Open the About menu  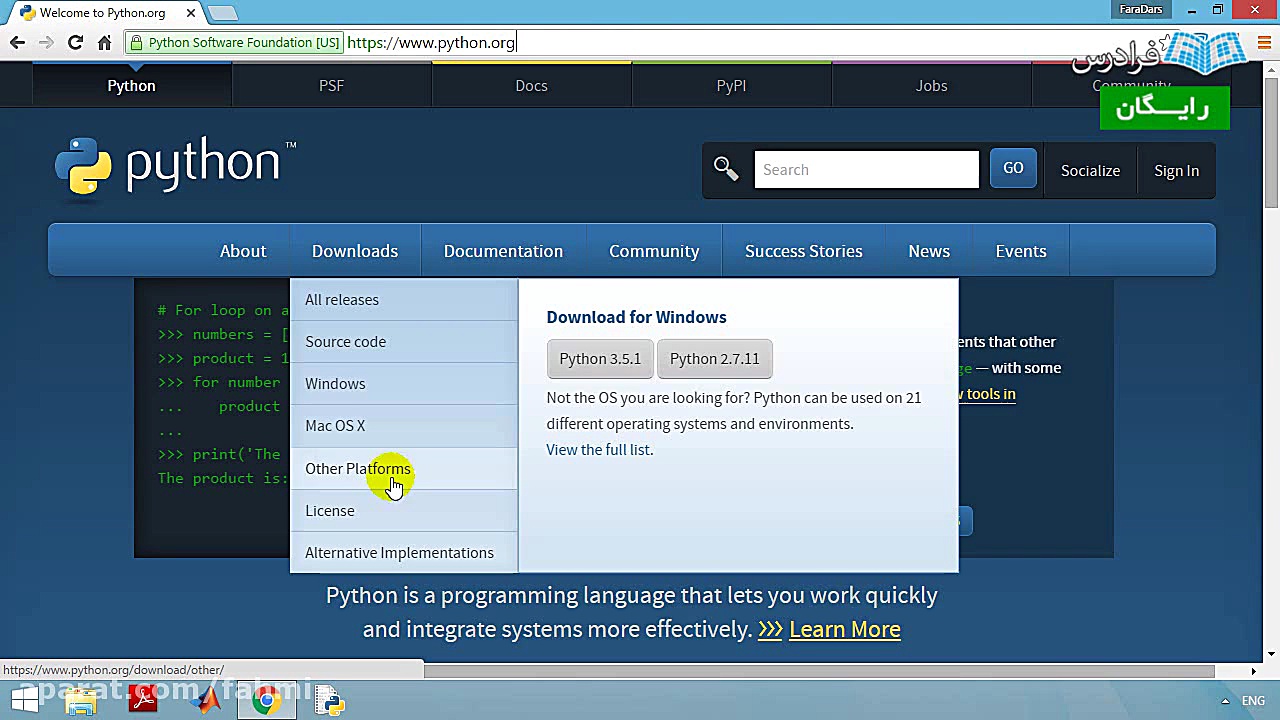point(243,251)
